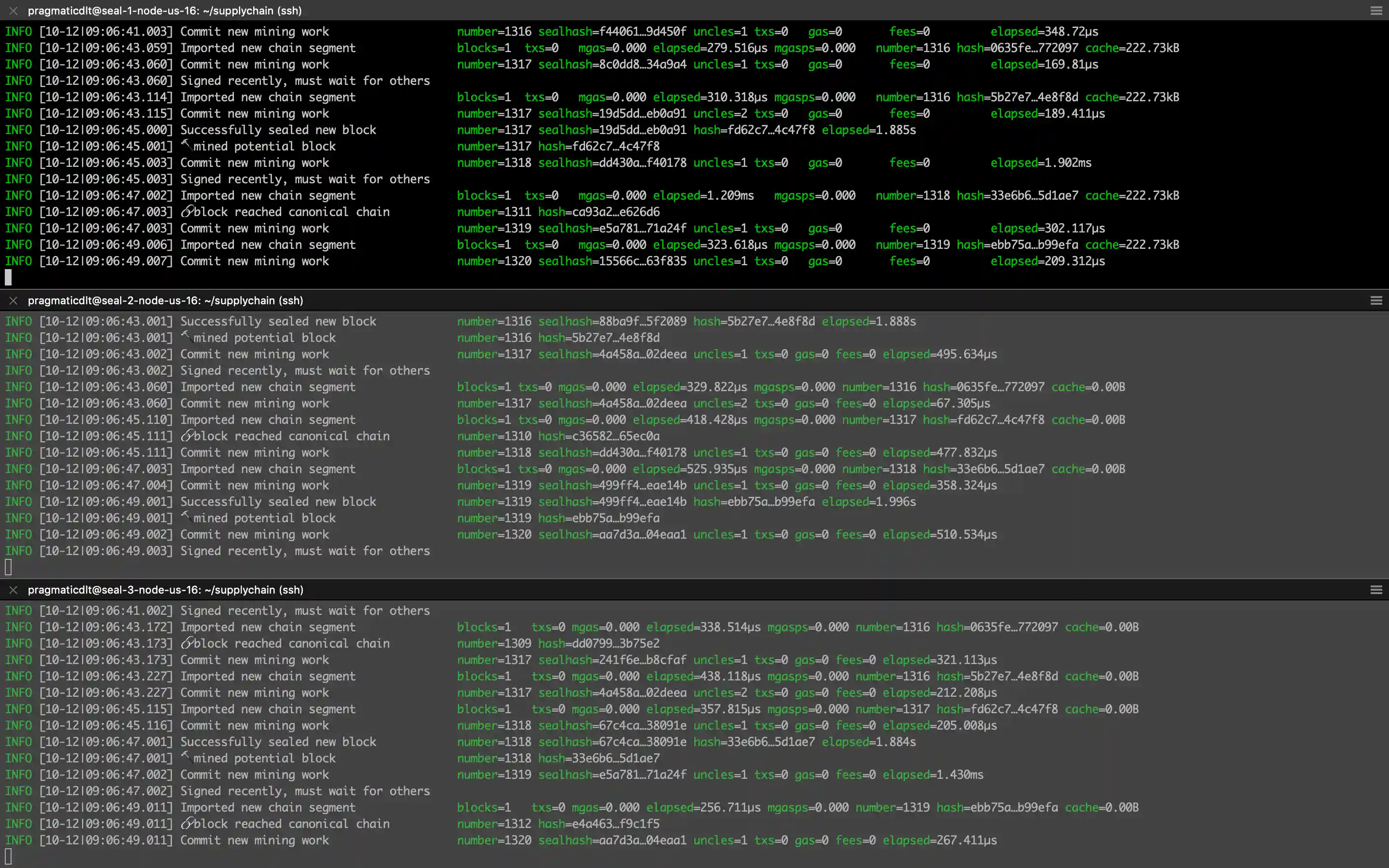Open hamburger menu of seal-2 pane

1376,300
